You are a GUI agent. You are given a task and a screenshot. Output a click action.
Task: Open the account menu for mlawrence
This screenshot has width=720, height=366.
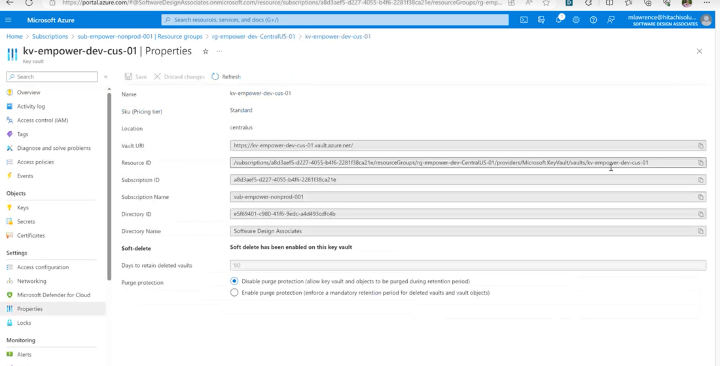click(x=670, y=20)
